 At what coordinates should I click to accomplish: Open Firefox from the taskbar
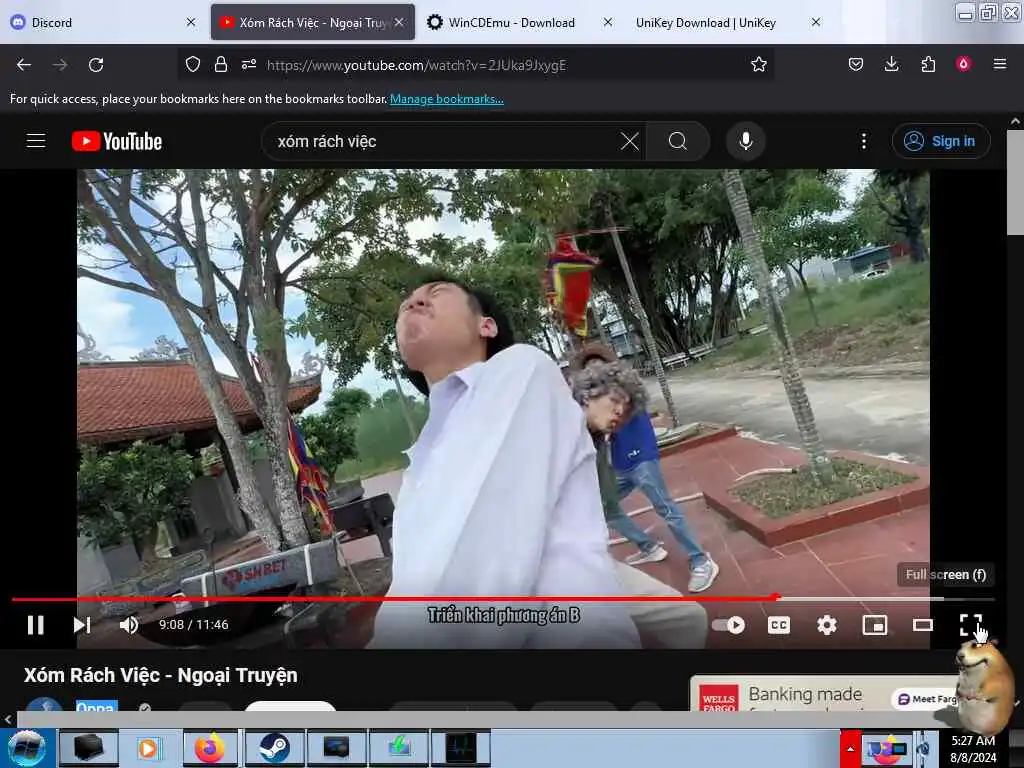[x=210, y=748]
